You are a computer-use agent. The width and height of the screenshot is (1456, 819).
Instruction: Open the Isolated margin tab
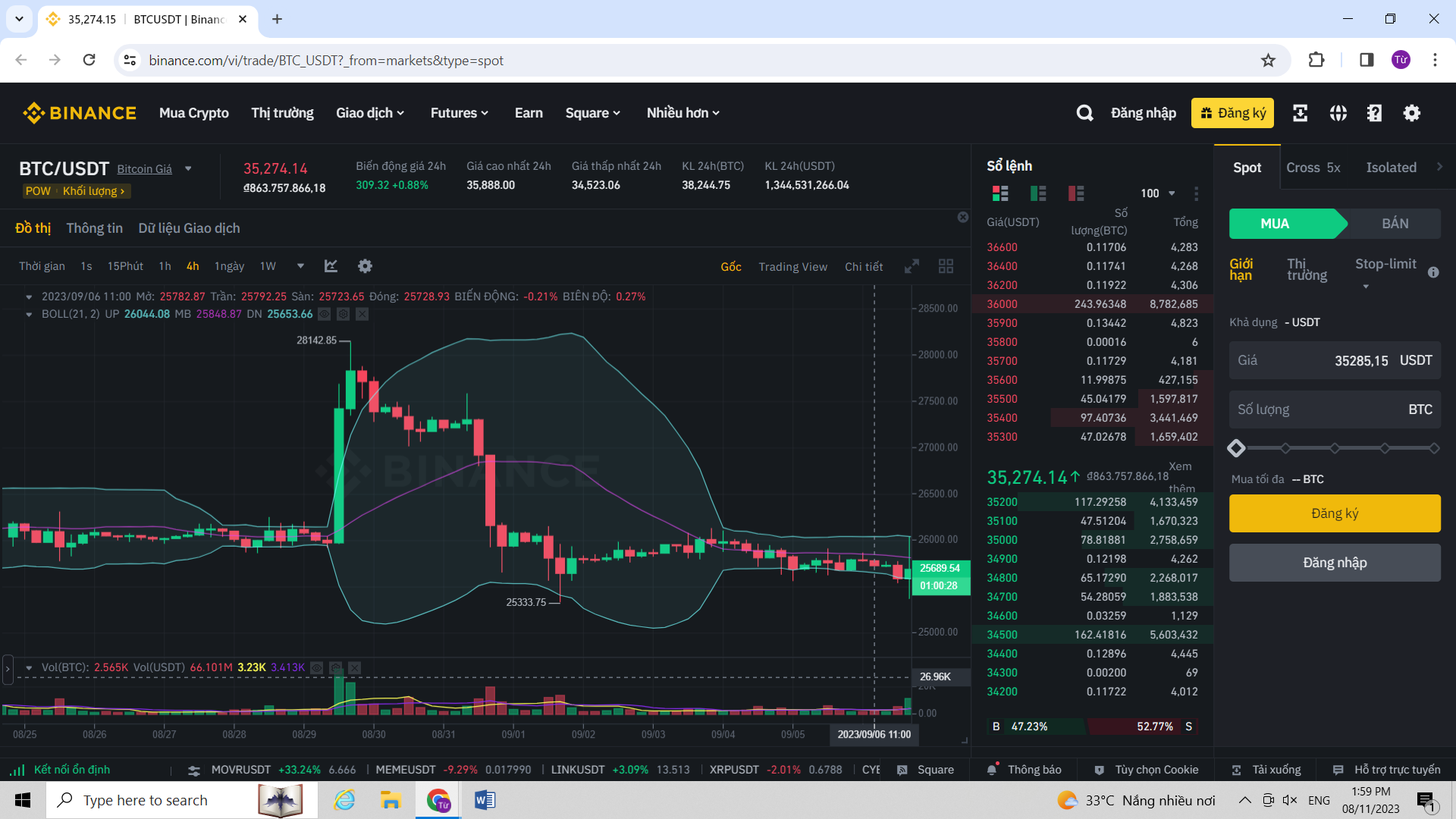point(1391,168)
